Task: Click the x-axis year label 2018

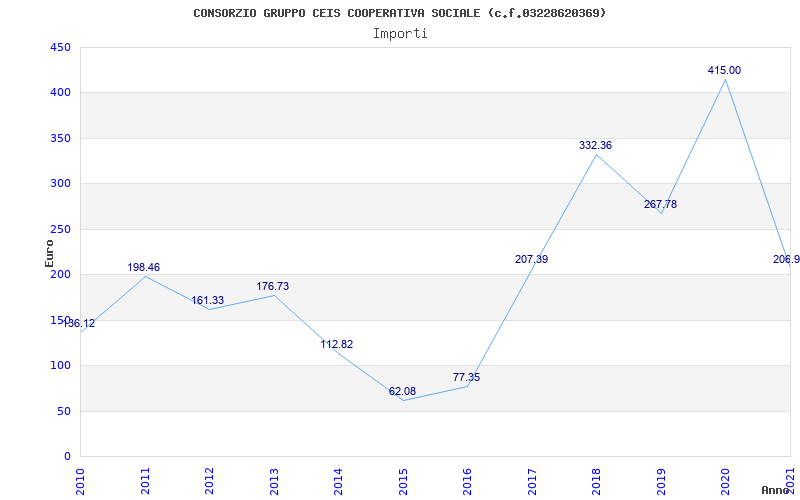Action: point(596,481)
